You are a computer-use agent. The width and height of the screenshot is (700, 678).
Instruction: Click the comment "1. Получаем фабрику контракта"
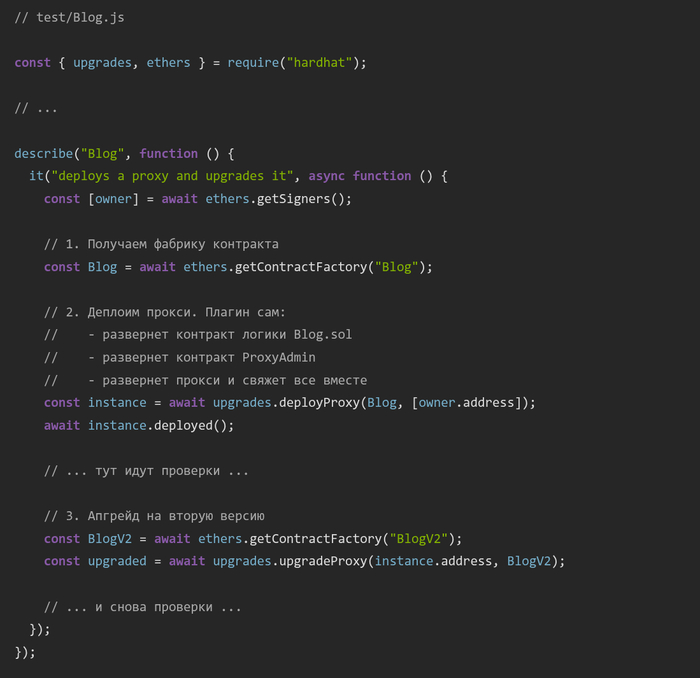(x=161, y=244)
